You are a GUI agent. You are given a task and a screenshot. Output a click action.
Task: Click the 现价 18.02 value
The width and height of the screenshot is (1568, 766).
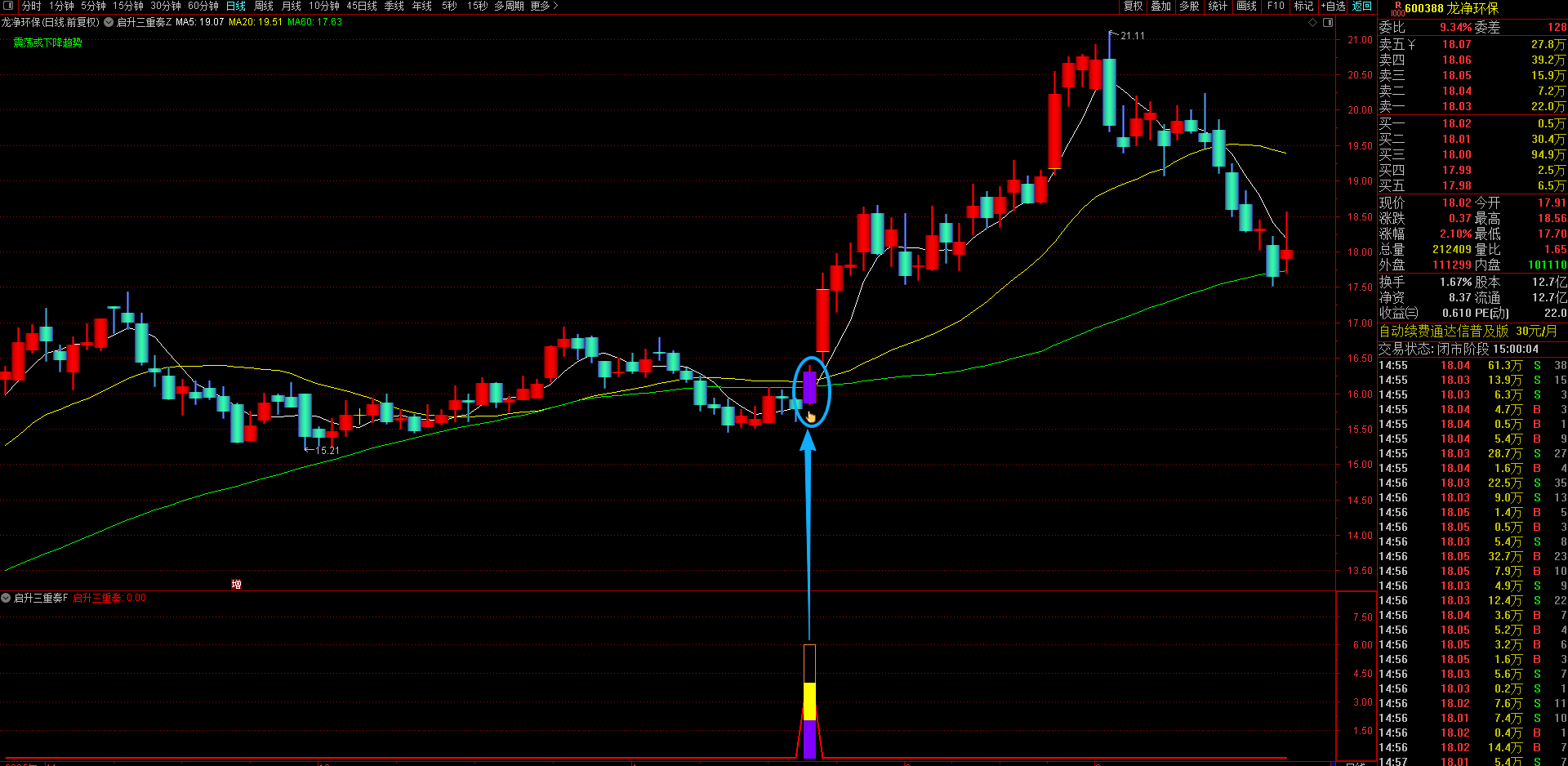point(1456,203)
